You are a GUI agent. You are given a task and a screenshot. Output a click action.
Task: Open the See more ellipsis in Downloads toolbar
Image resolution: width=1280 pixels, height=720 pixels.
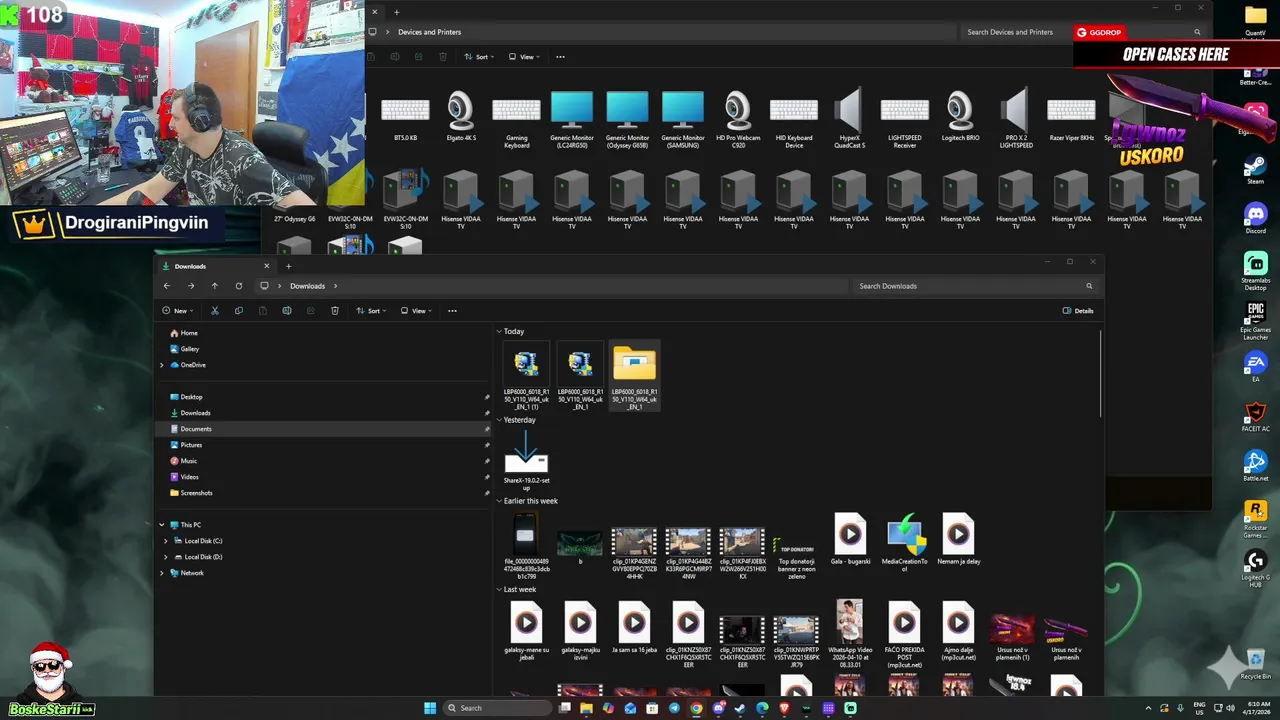click(x=452, y=311)
